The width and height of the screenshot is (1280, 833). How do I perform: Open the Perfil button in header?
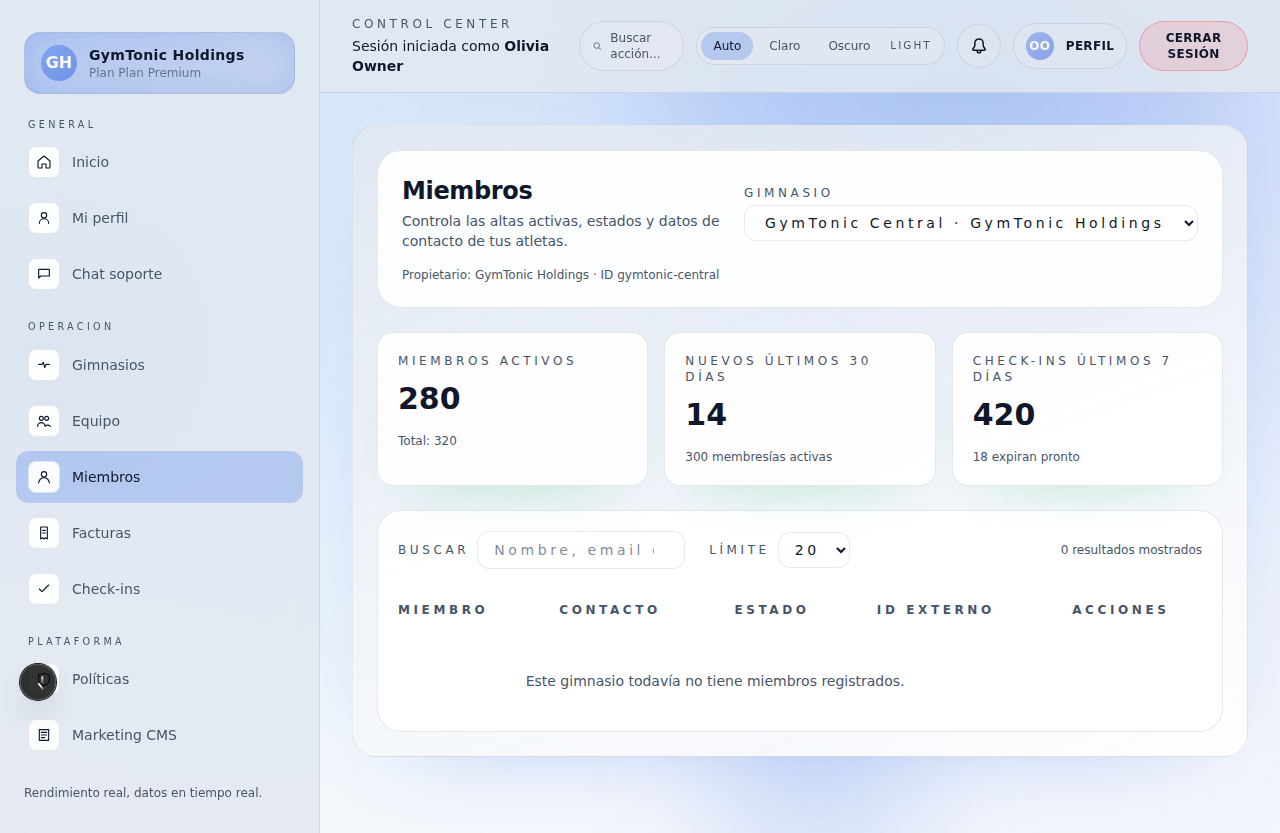(1069, 46)
